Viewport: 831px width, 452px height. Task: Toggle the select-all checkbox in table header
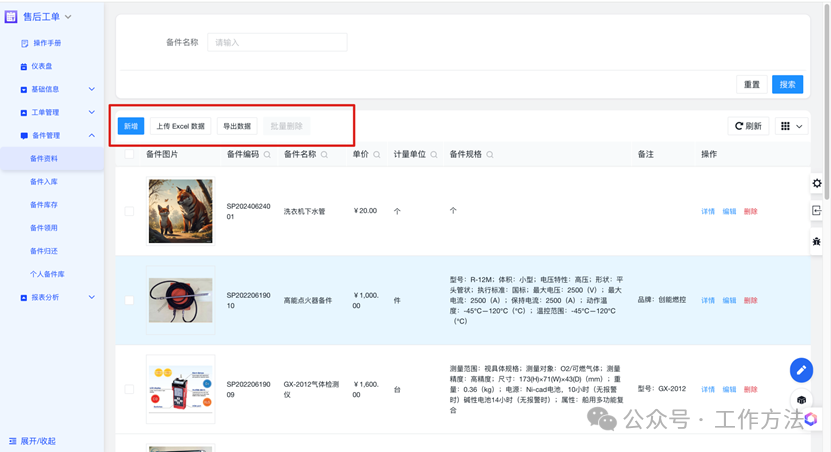pyautogui.click(x=128, y=155)
